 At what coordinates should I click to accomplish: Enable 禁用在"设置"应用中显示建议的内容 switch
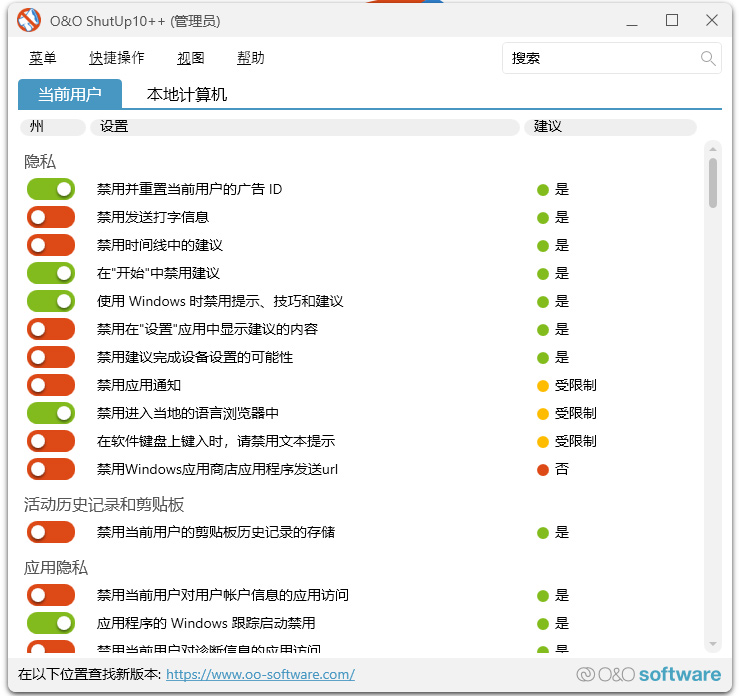click(x=51, y=329)
